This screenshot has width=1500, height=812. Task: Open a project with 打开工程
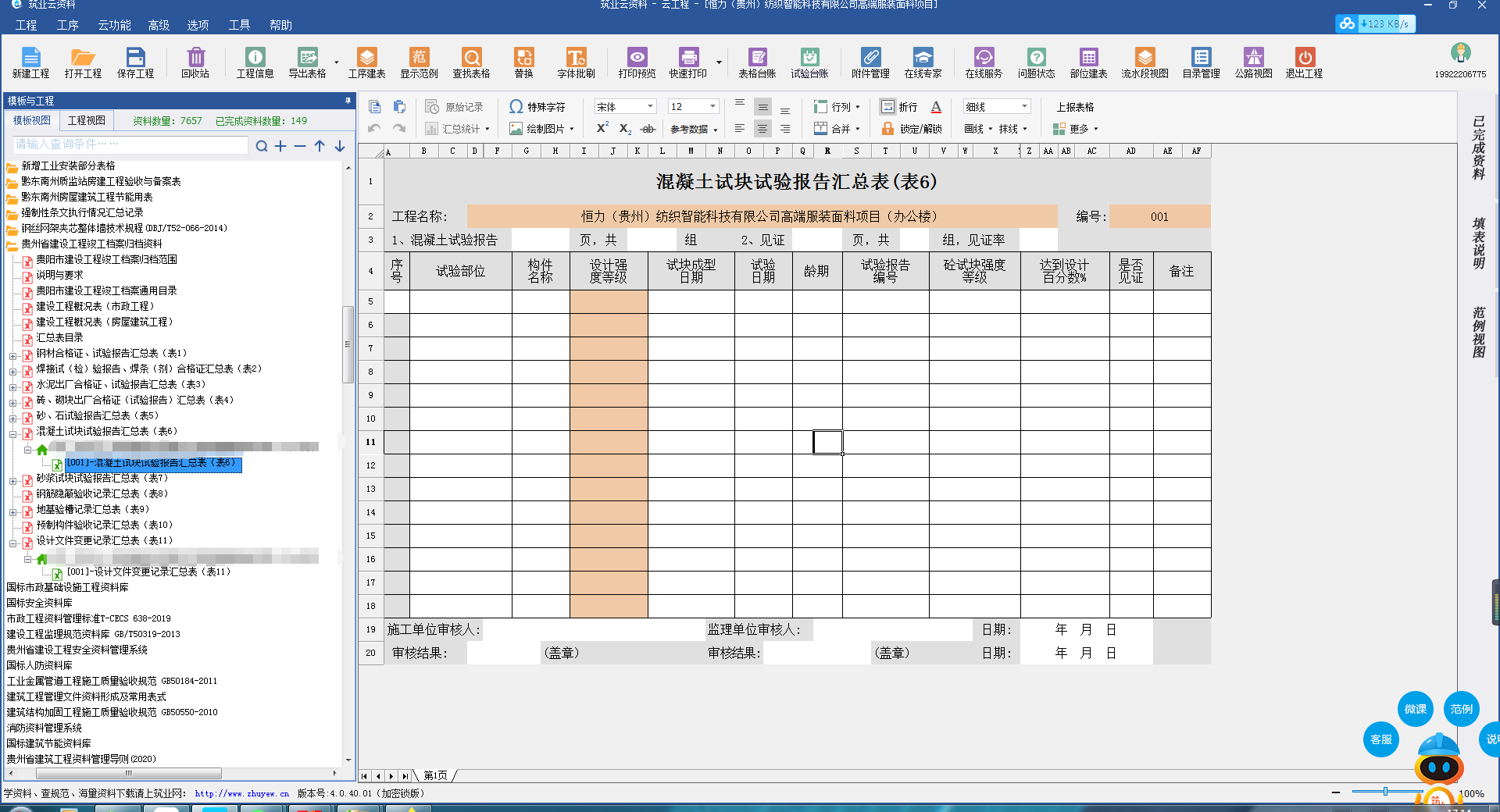pos(83,62)
